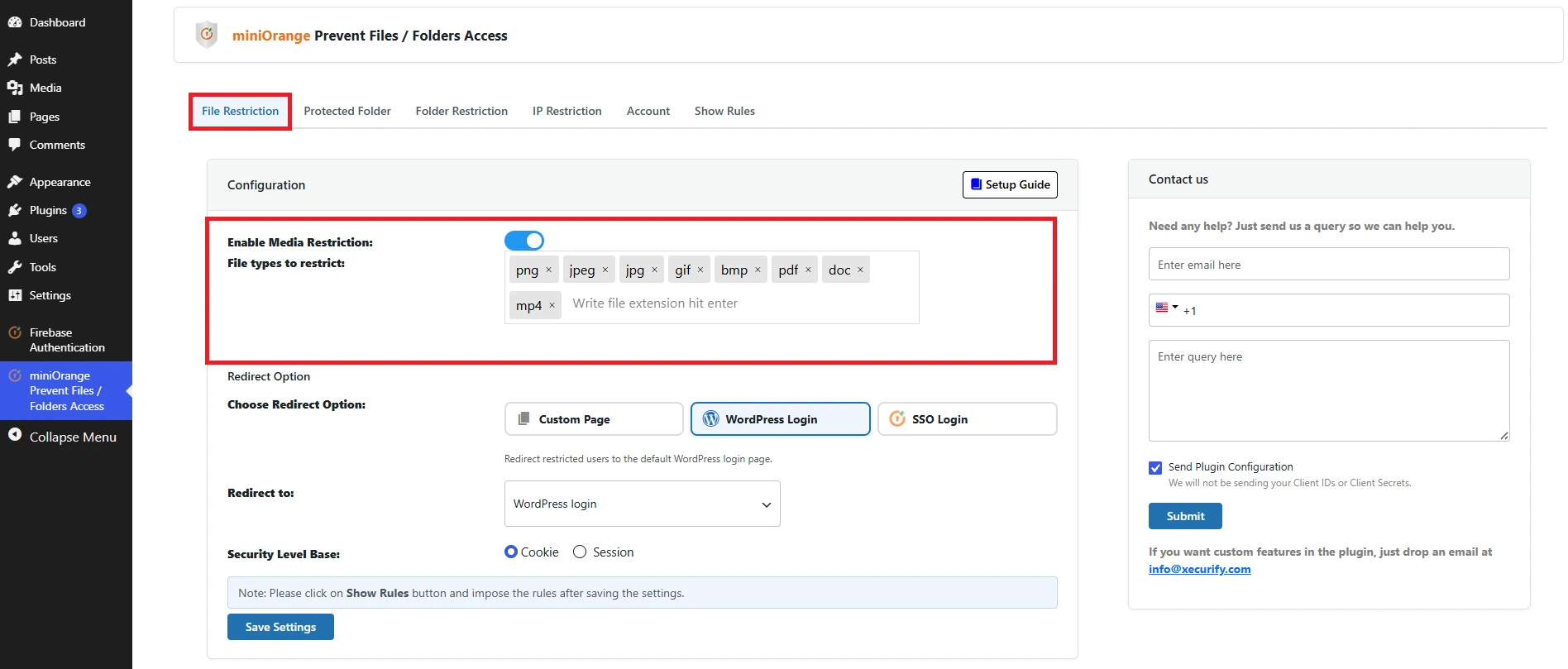Select the Cookie security level radio
This screenshot has height=669, width=1568.
pos(511,552)
